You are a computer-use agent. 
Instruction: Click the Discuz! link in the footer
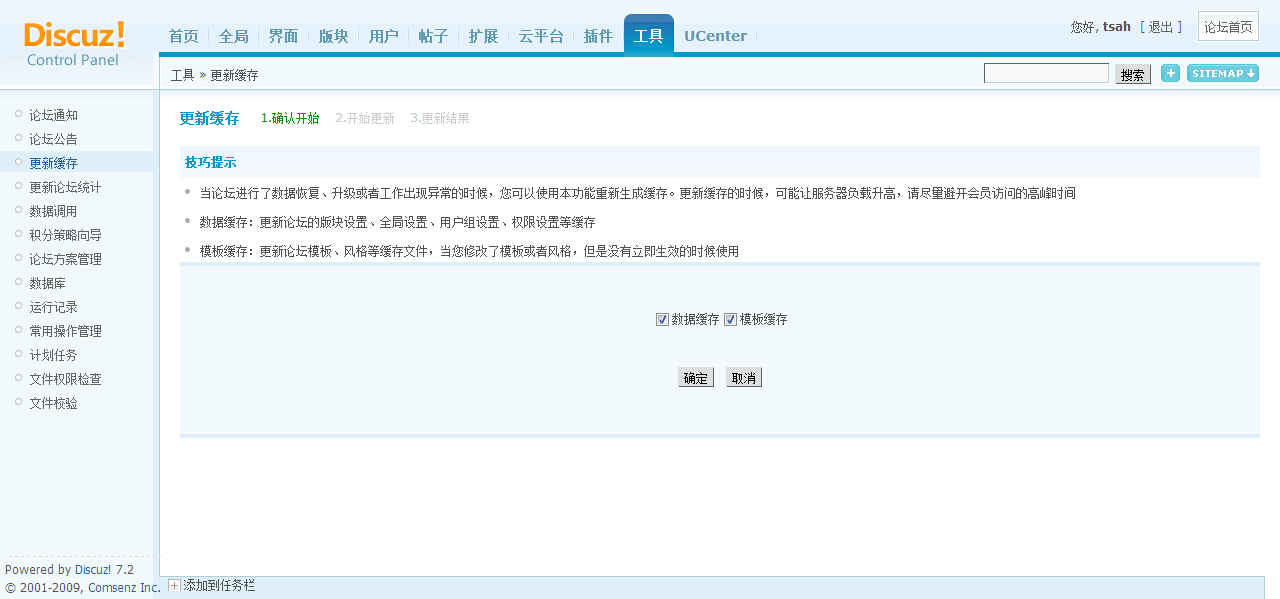[x=93, y=570]
